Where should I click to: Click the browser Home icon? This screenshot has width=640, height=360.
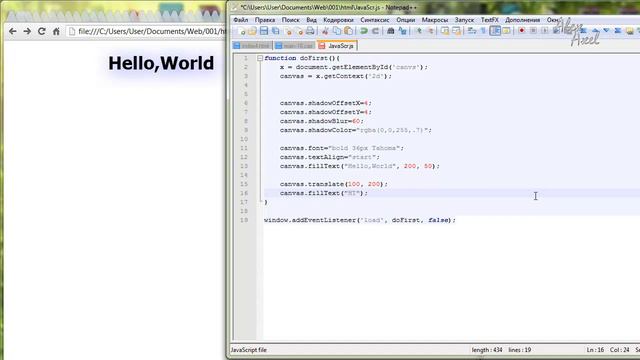56,31
